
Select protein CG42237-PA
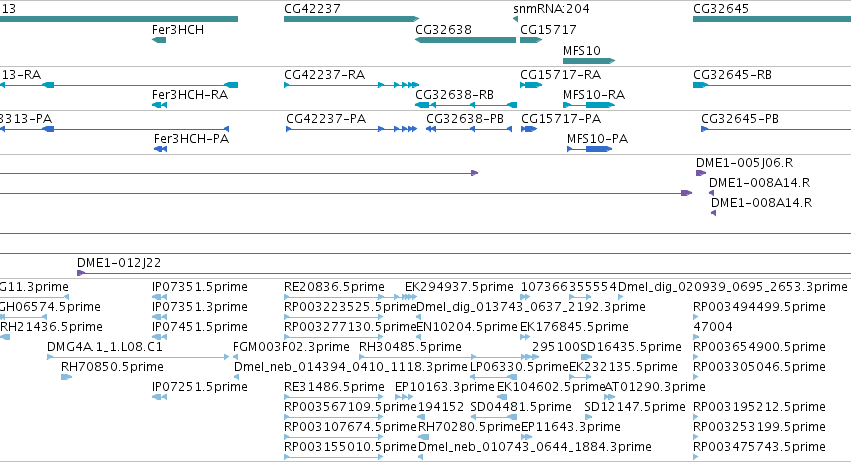[x=326, y=119]
